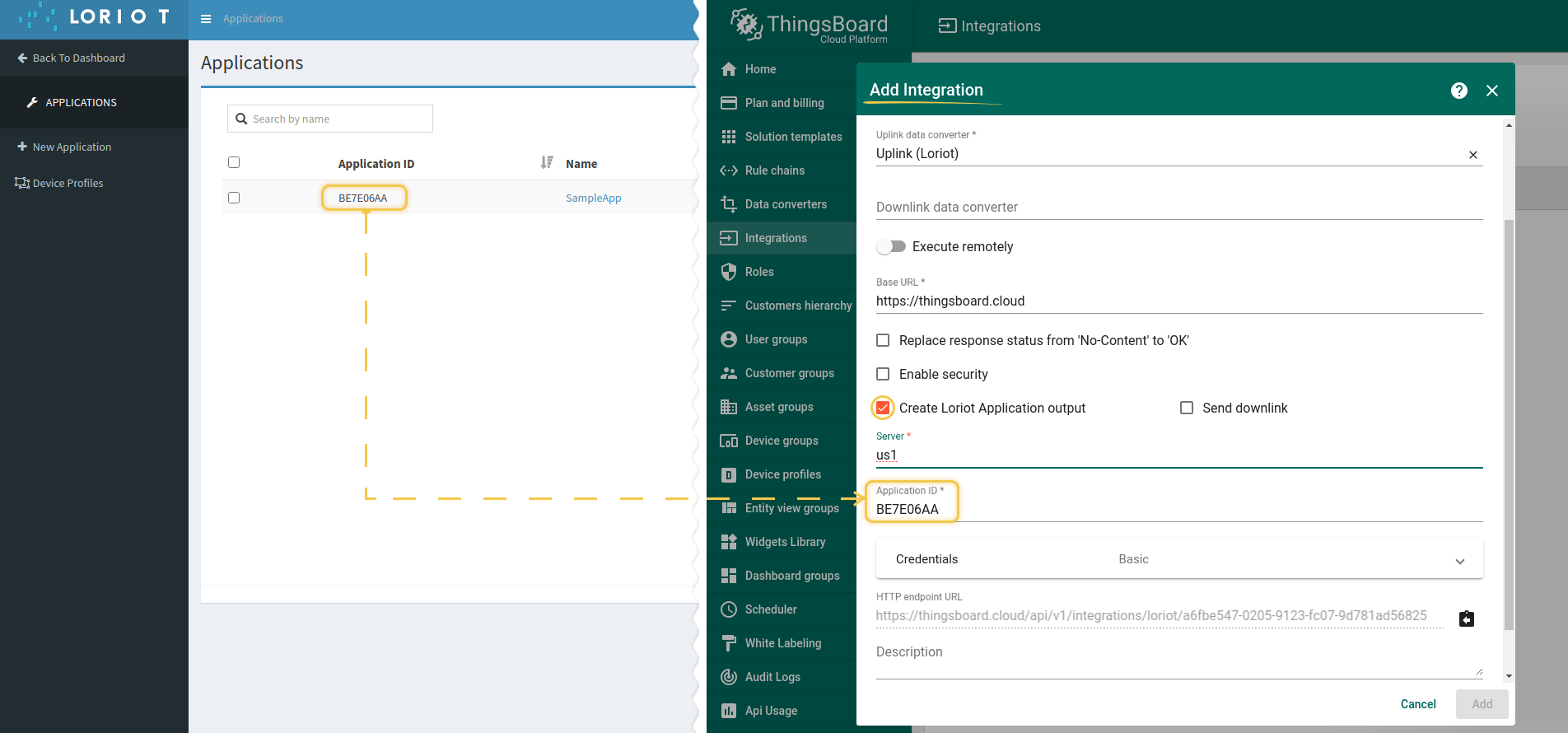This screenshot has height=733, width=1568.
Task: Click the BE7E06AA cell in Applications table
Action: (363, 198)
